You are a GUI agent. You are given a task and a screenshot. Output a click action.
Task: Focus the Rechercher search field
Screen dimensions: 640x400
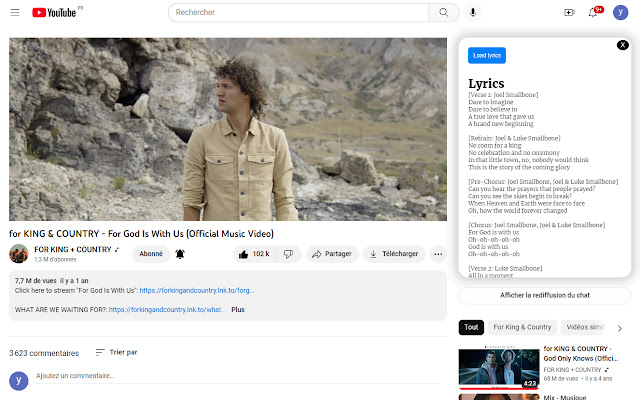pyautogui.click(x=298, y=12)
